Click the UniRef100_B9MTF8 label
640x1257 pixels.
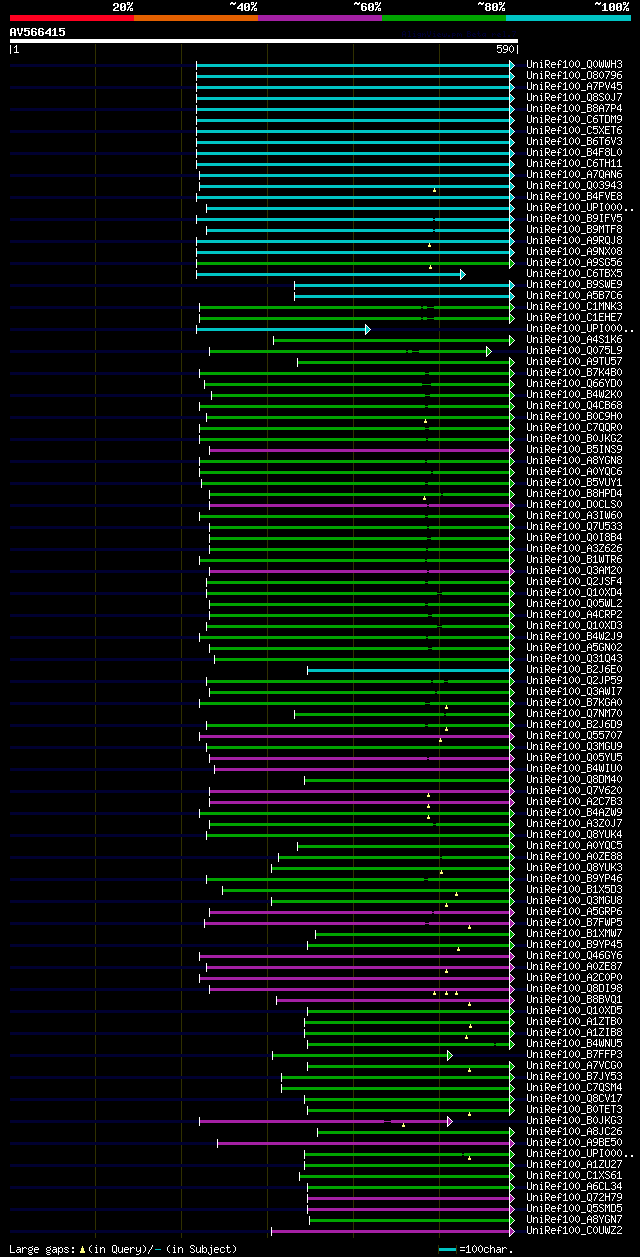574,229
